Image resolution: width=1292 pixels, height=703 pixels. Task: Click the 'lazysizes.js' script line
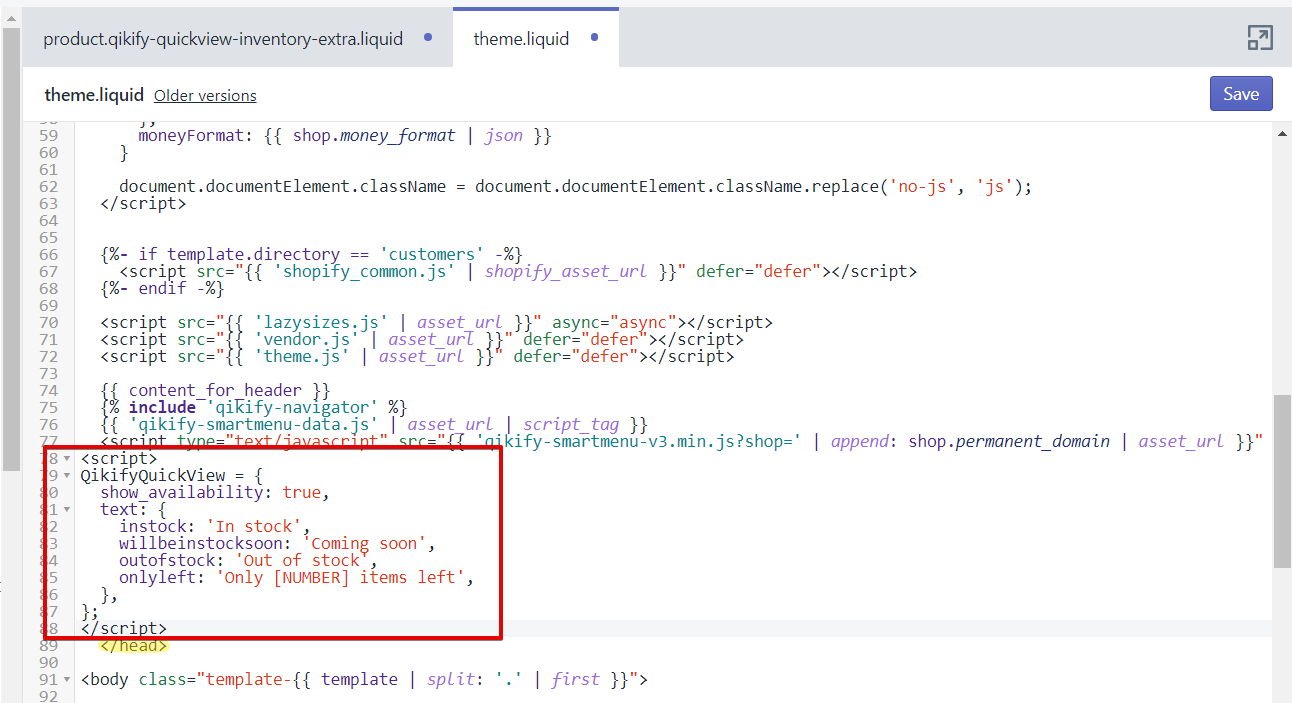(436, 322)
